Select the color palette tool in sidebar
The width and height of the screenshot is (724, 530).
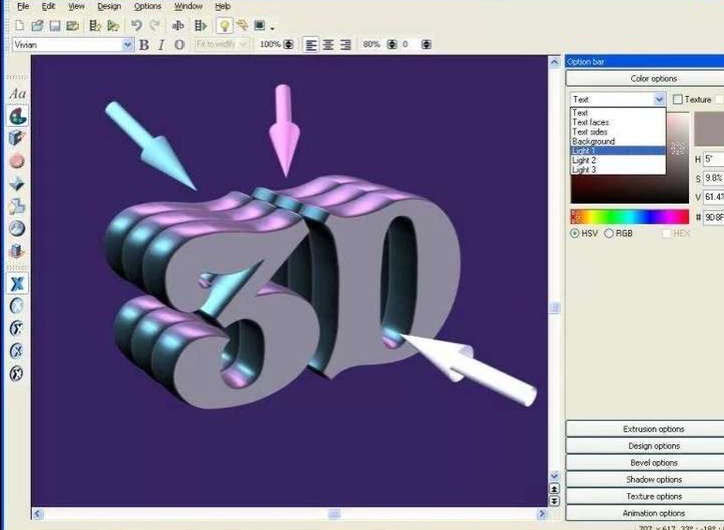click(x=17, y=115)
